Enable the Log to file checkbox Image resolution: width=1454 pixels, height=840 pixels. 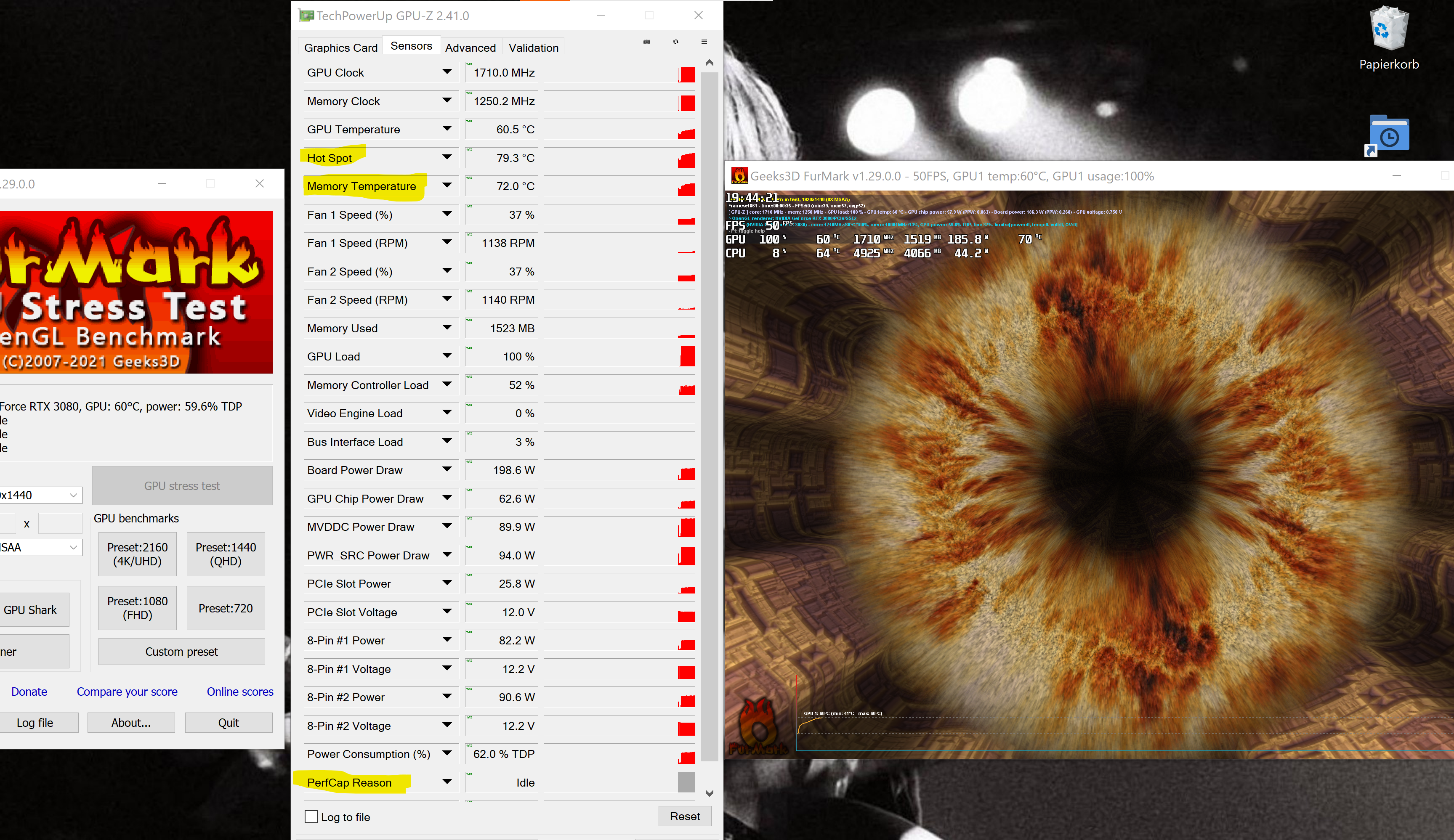[x=311, y=816]
